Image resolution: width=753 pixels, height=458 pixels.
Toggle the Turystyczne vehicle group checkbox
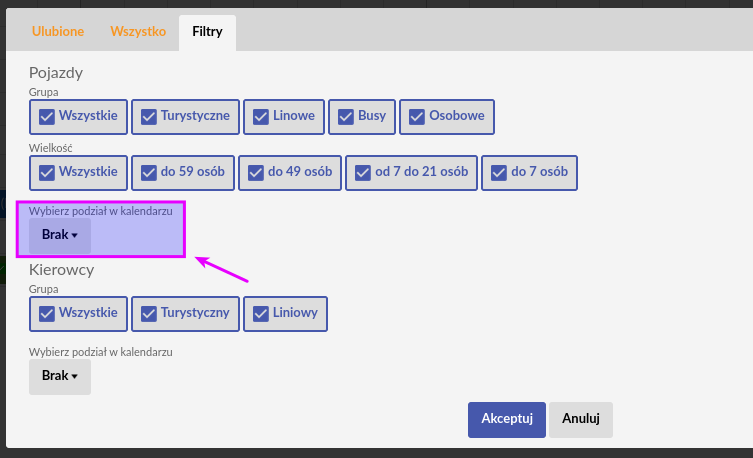tap(185, 117)
